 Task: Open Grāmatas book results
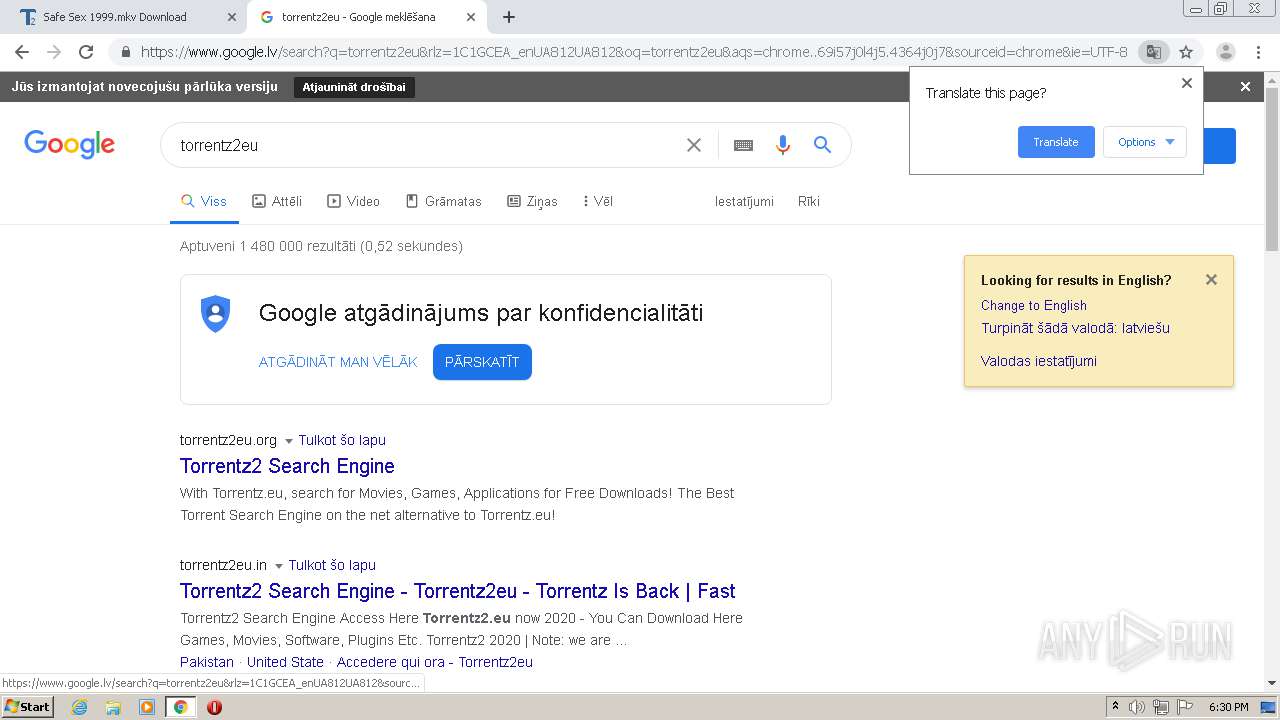pyautogui.click(x=443, y=201)
